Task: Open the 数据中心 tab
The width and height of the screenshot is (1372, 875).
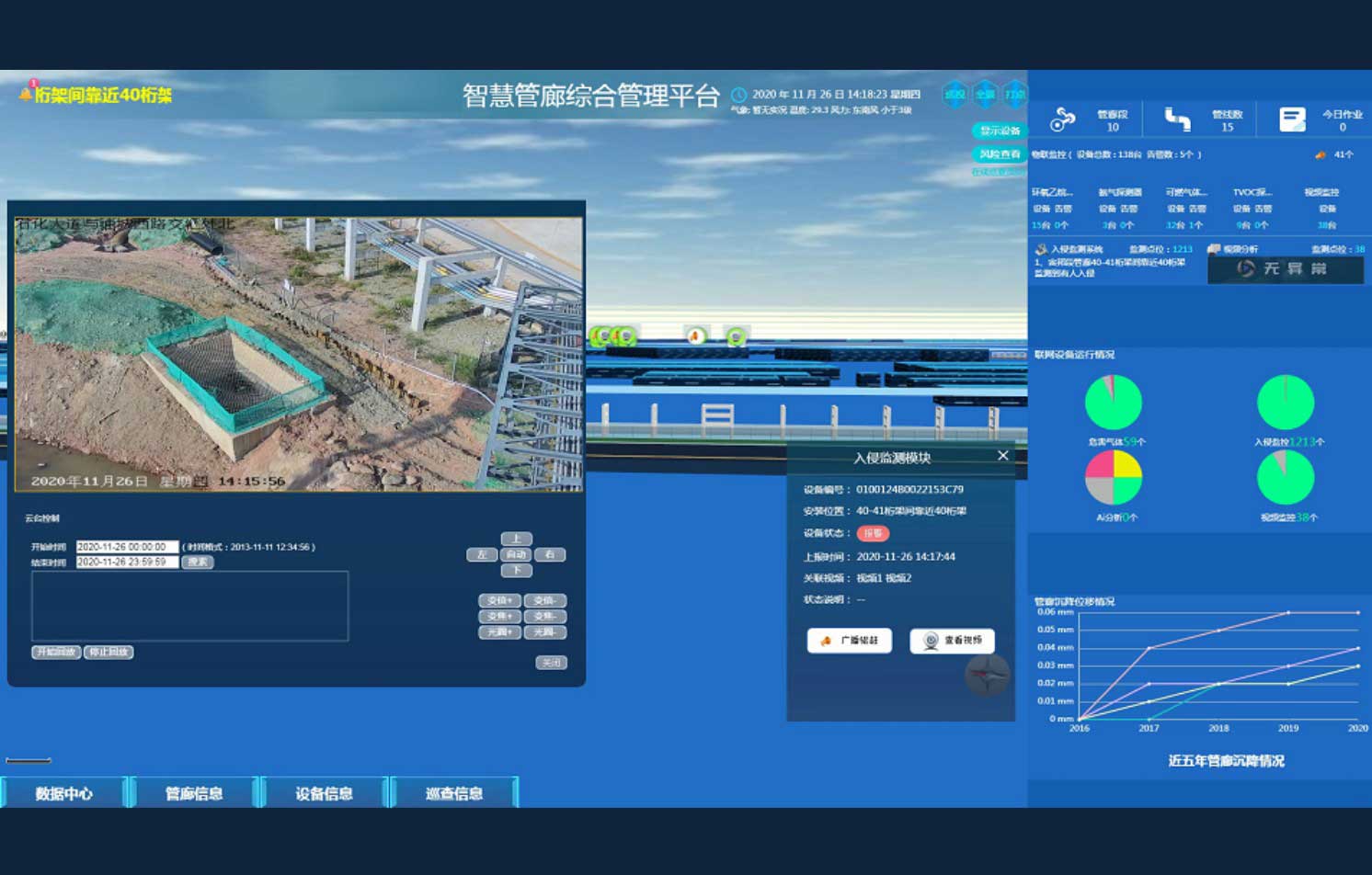Action: click(63, 793)
